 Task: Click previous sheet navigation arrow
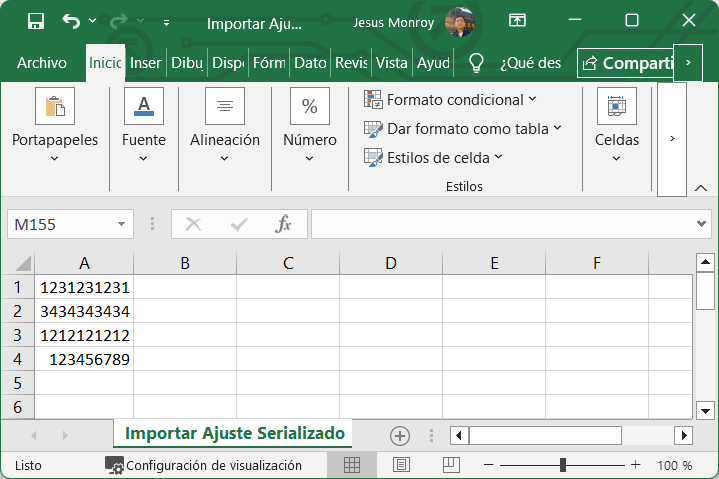[33, 435]
